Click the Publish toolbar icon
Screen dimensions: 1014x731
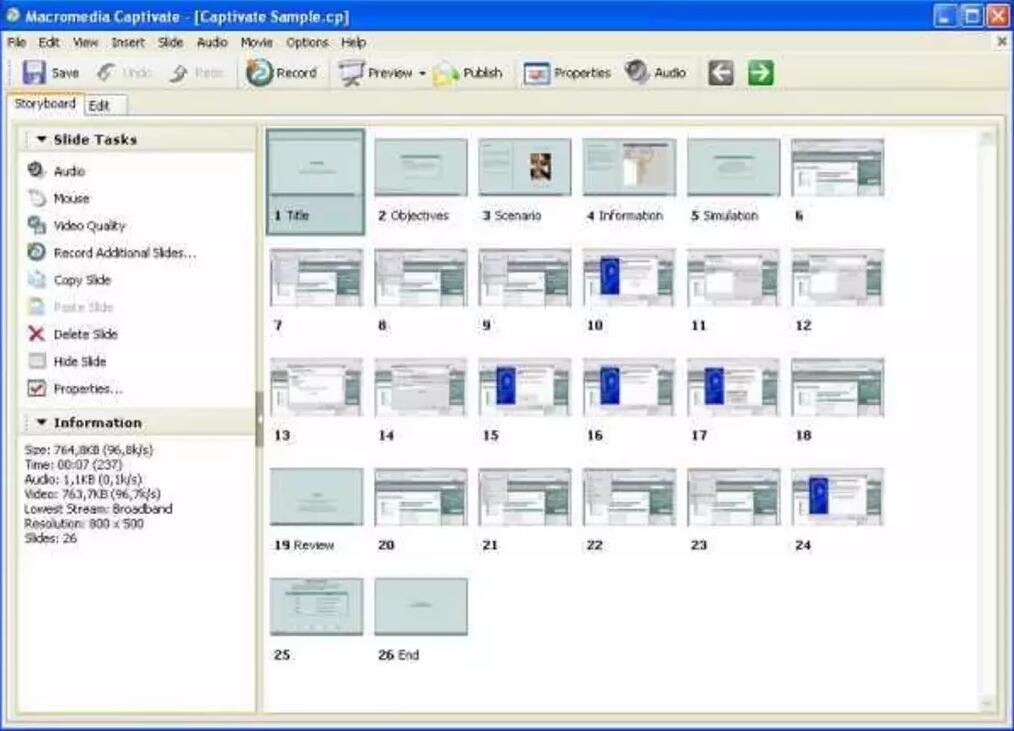pos(446,74)
